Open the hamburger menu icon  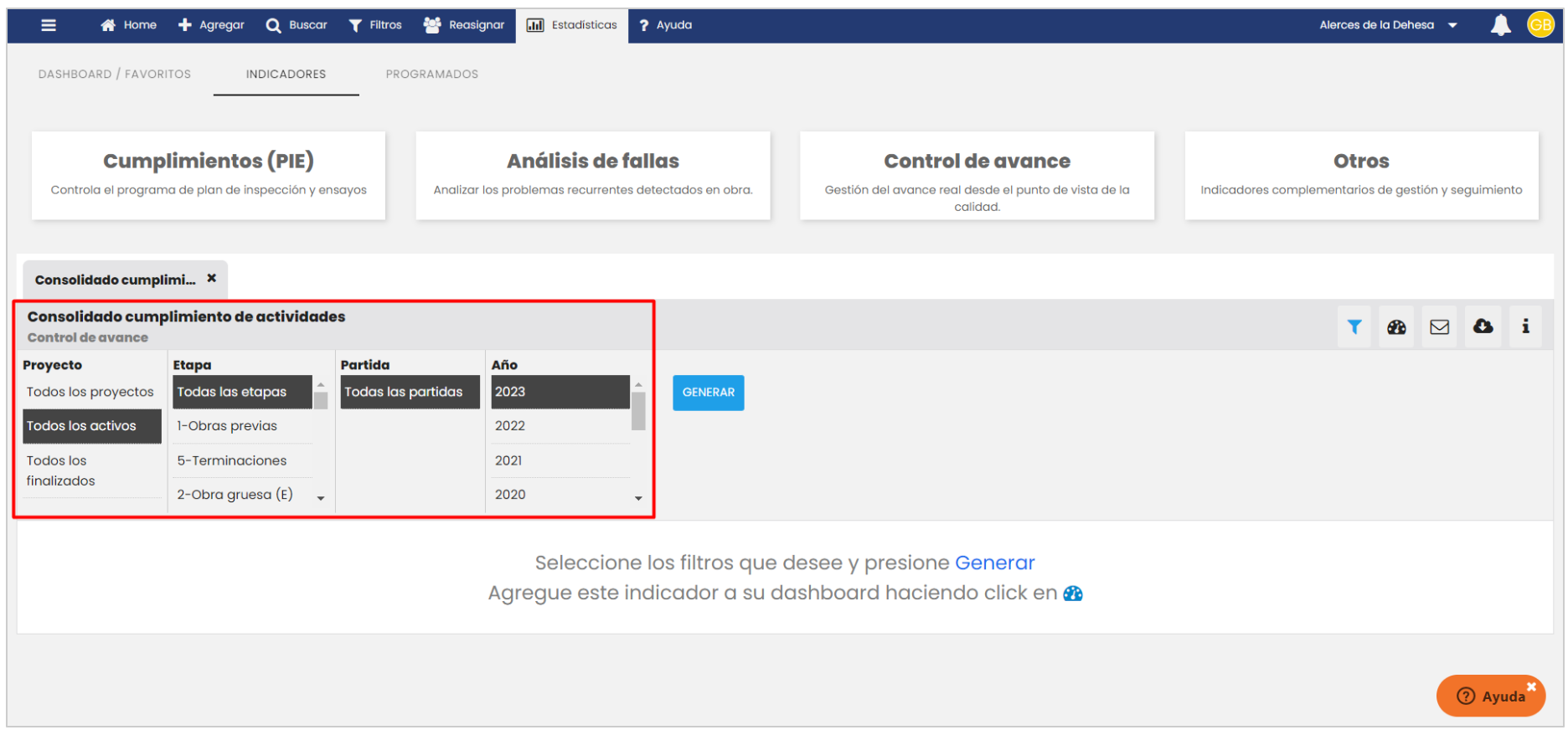click(x=49, y=25)
